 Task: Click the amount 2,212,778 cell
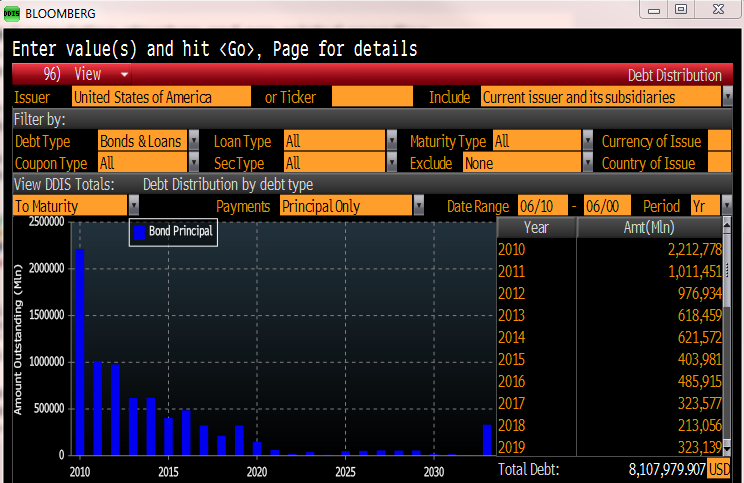[x=695, y=249]
